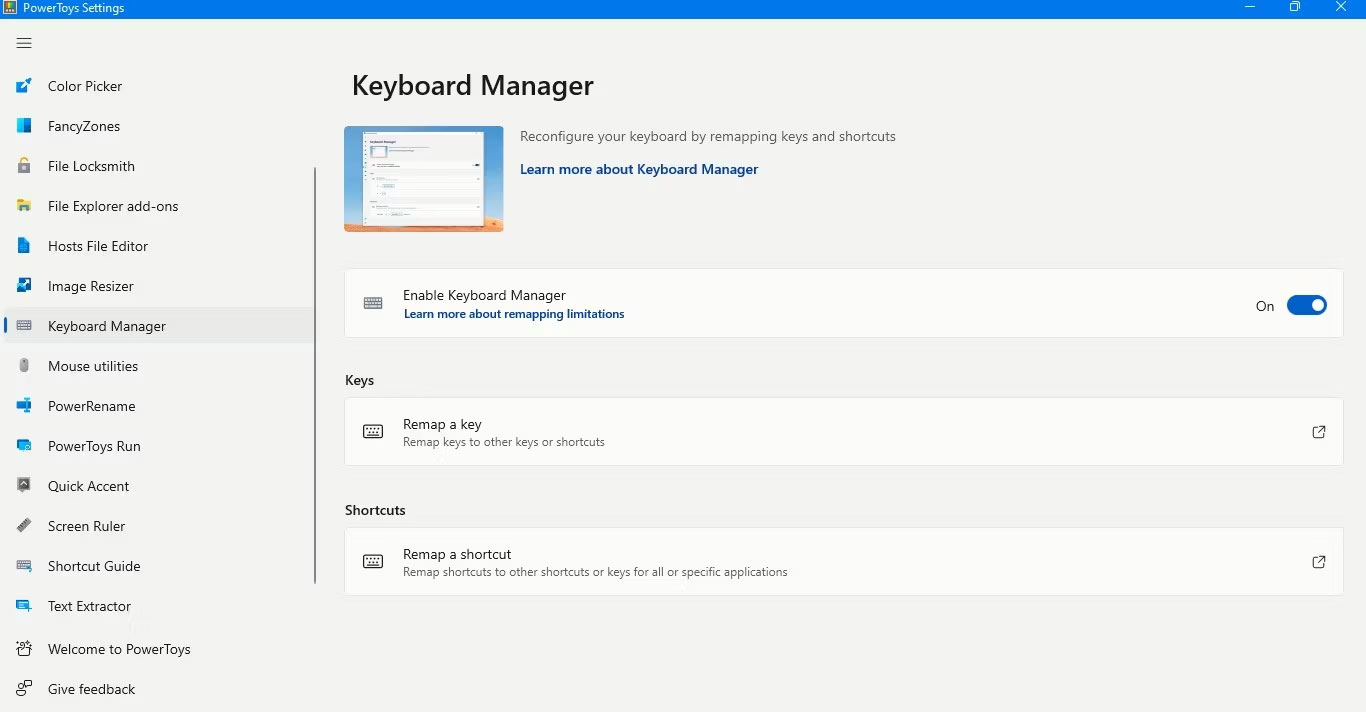The height and width of the screenshot is (712, 1366).
Task: Open Learn more about Keyboard Manager link
Action: click(x=639, y=169)
